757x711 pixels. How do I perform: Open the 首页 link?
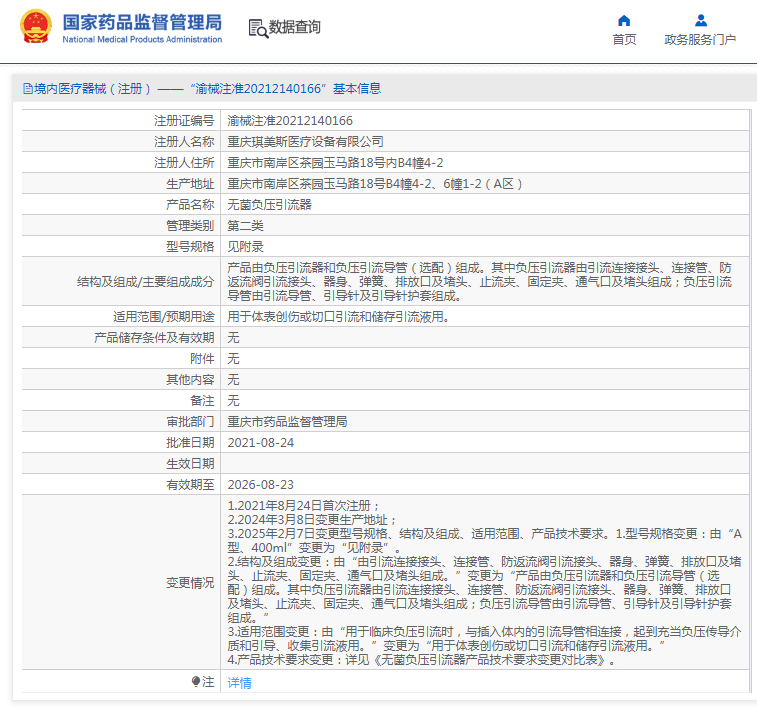point(624,40)
